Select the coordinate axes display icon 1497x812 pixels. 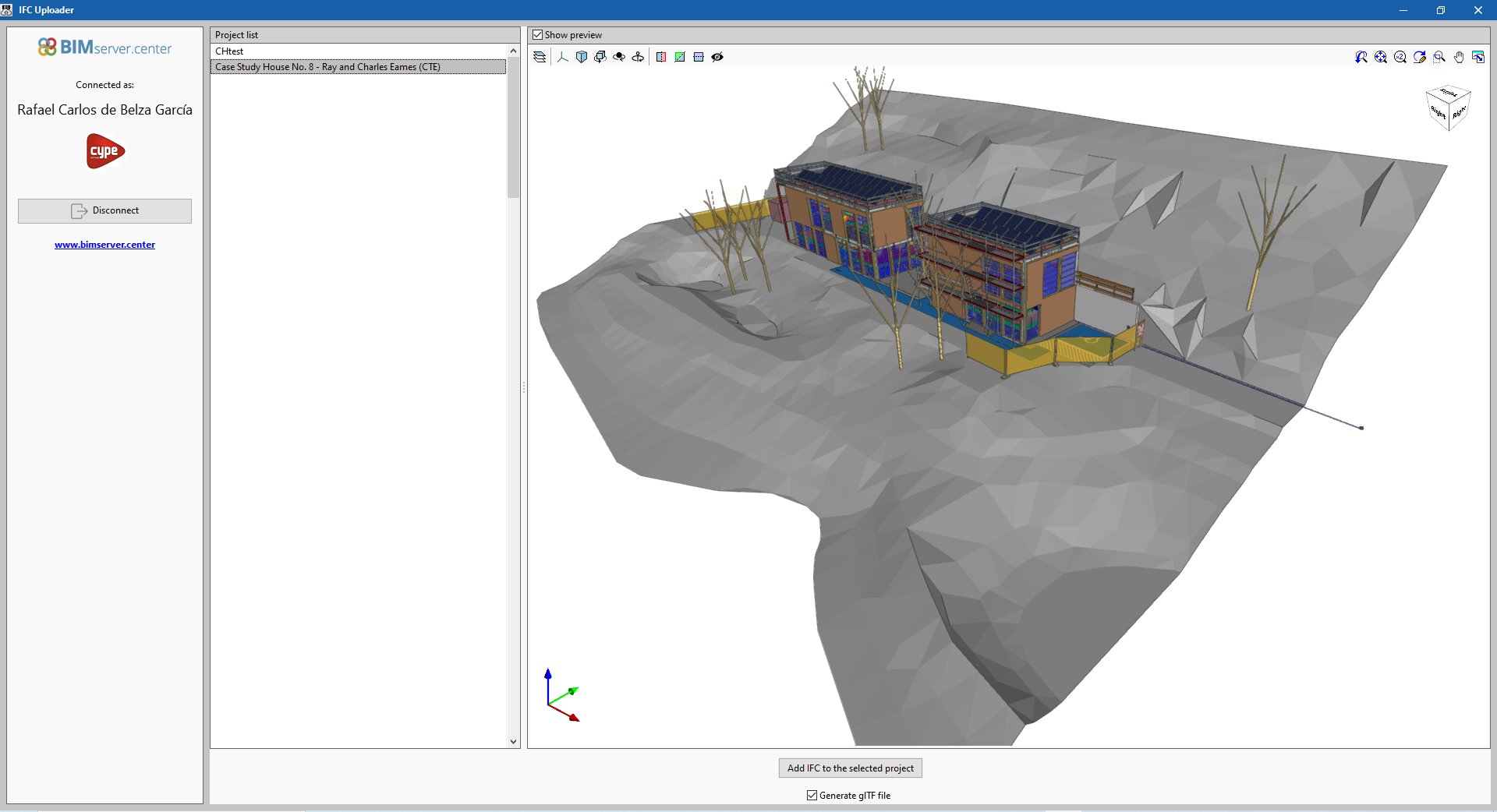(562, 56)
